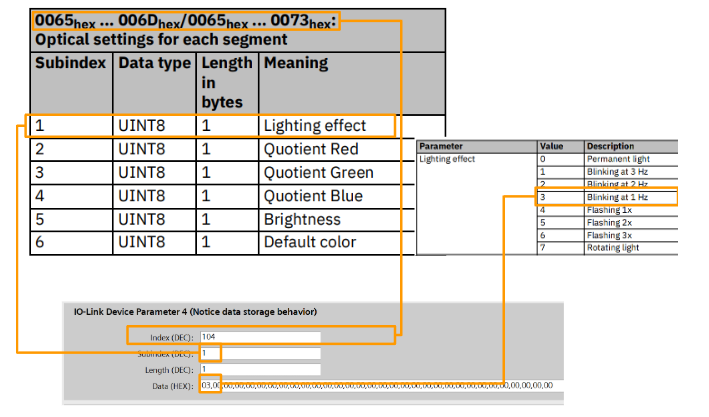
Task: Click the 'Optical settings for each segment' title
Action: coord(161,40)
